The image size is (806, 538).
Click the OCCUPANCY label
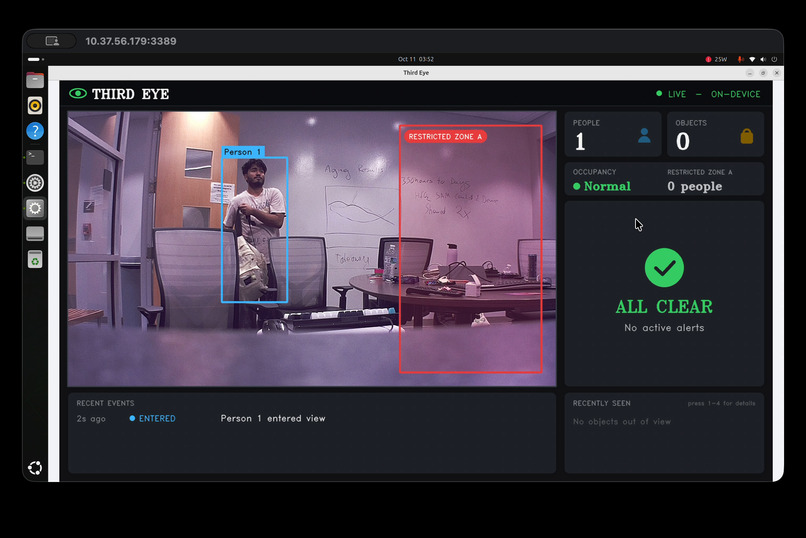pyautogui.click(x=594, y=172)
